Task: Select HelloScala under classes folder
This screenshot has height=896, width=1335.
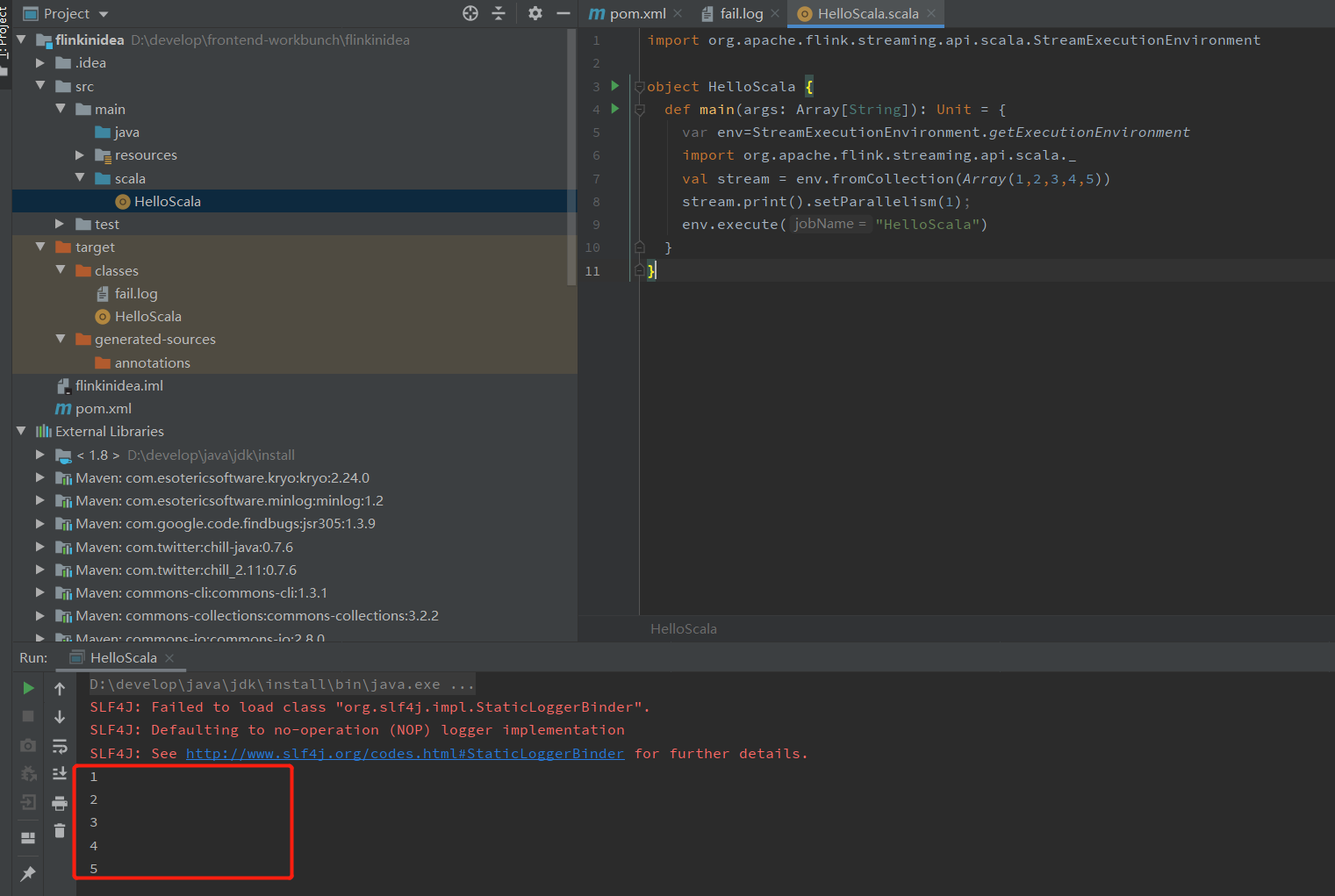Action: pyautogui.click(x=294, y=317)
